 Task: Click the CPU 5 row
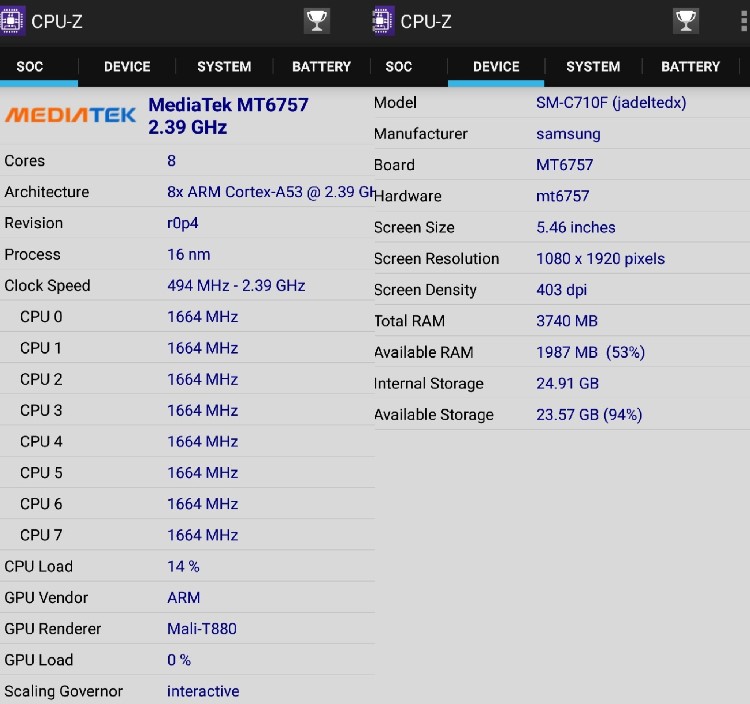(188, 473)
